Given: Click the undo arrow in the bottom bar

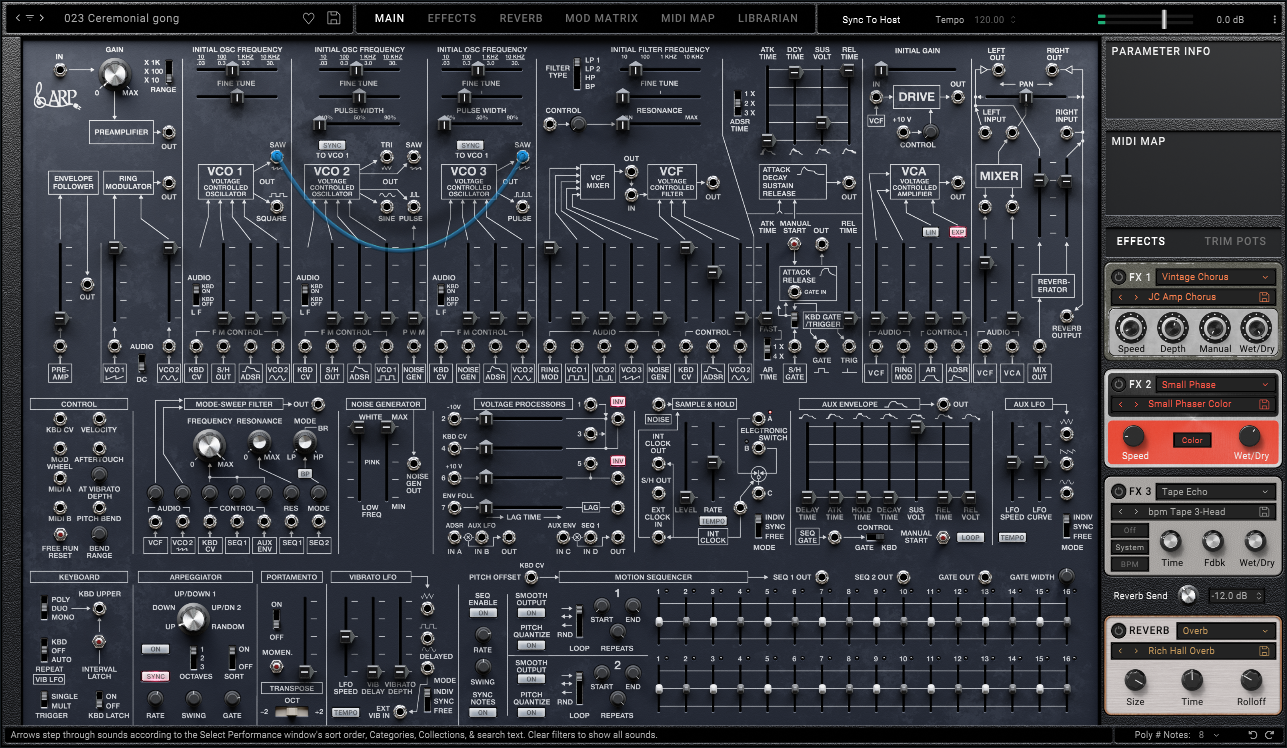Looking at the screenshot, I should 1252,735.
